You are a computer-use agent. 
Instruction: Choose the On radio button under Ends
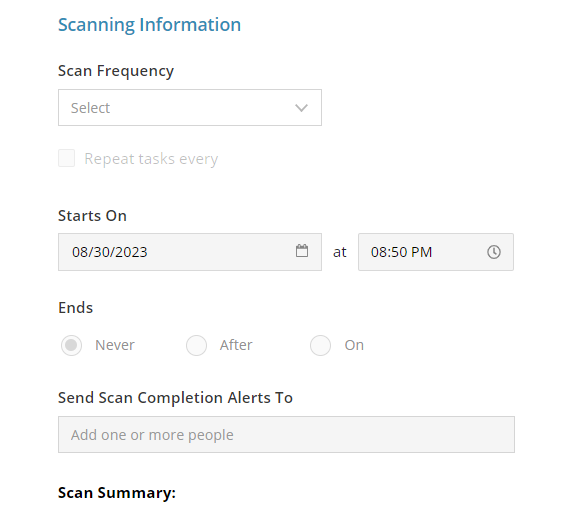[x=320, y=345]
